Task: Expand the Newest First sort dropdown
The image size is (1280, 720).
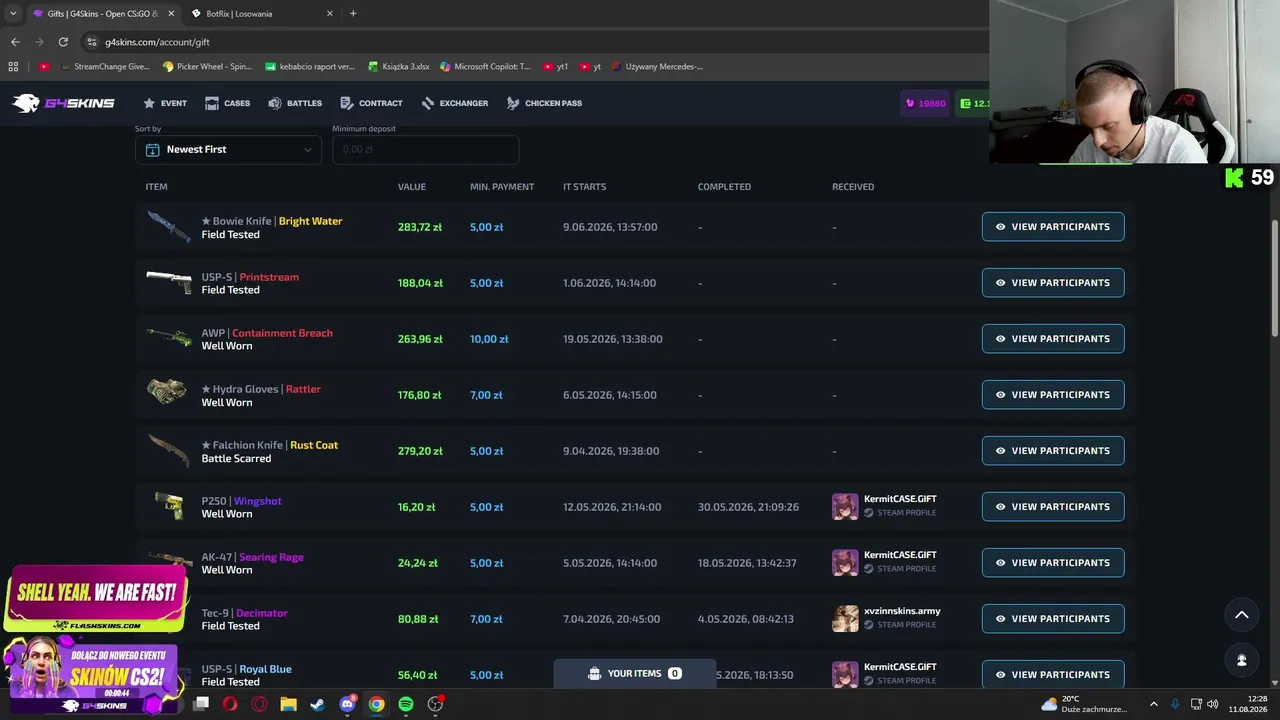Action: (x=228, y=150)
